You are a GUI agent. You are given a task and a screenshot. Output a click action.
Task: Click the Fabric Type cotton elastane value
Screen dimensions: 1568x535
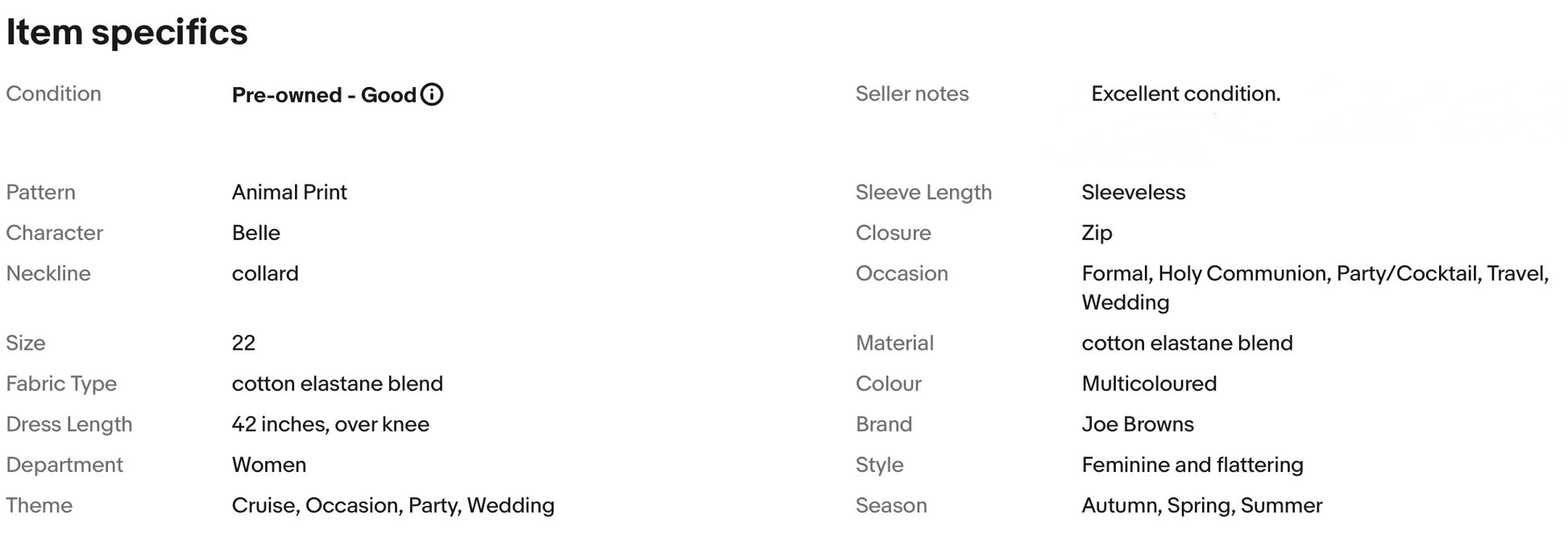(337, 384)
